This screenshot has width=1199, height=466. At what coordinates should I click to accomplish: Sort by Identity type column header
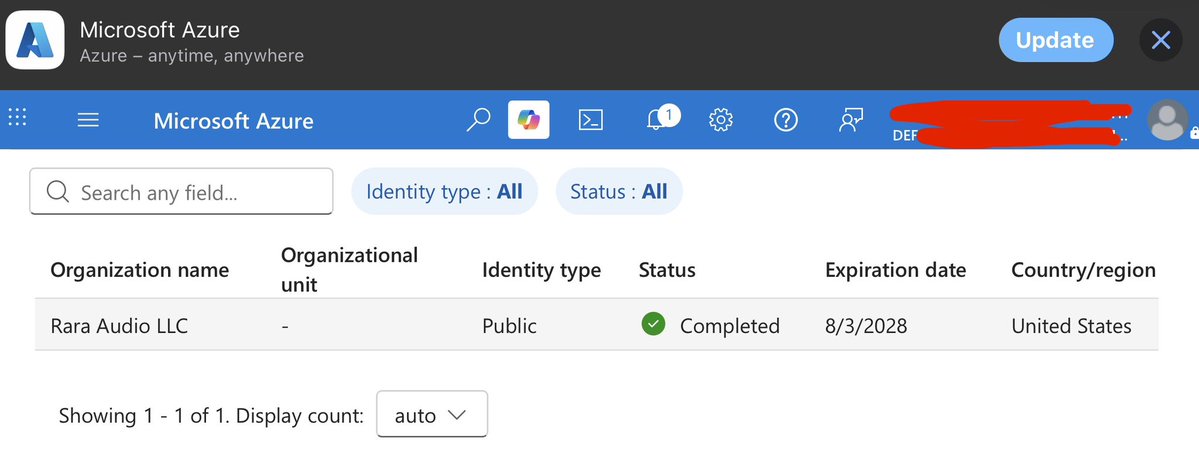point(541,270)
